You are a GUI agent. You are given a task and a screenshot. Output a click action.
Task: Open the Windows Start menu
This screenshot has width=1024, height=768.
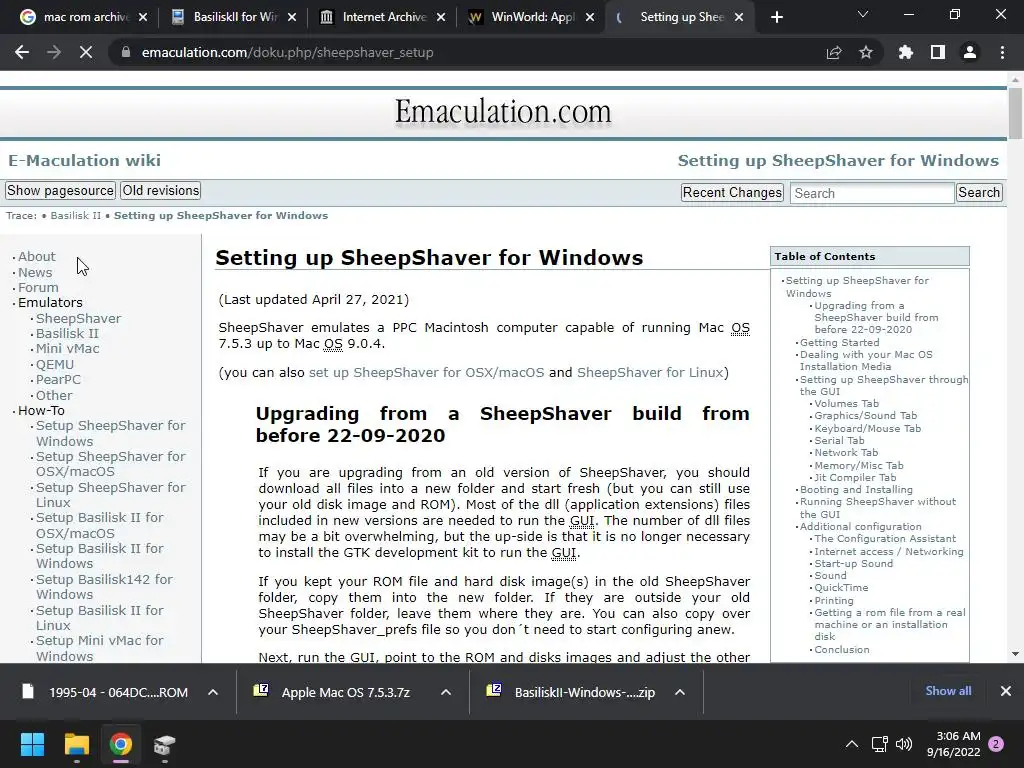(32, 744)
